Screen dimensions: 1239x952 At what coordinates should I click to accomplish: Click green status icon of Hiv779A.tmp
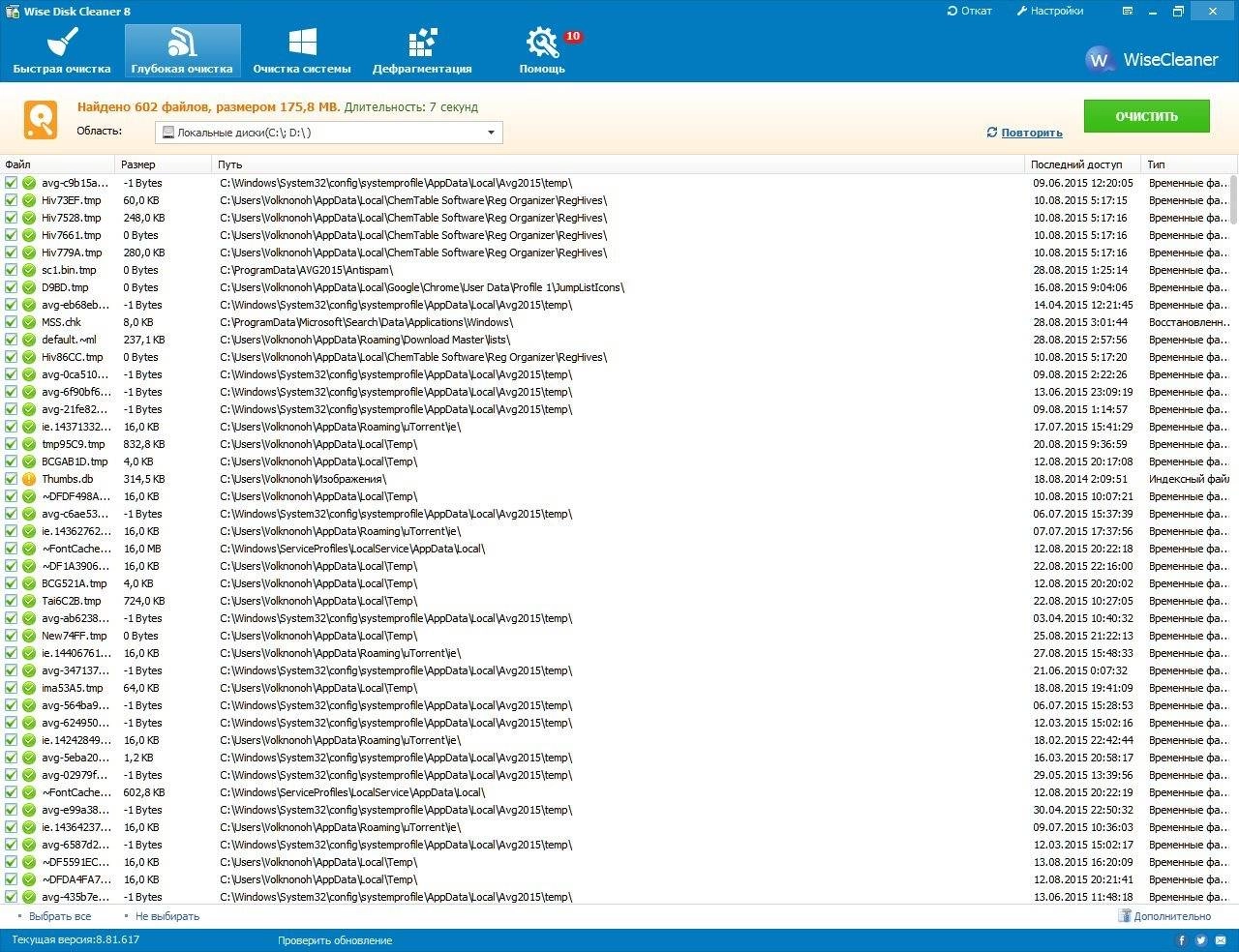(x=29, y=253)
